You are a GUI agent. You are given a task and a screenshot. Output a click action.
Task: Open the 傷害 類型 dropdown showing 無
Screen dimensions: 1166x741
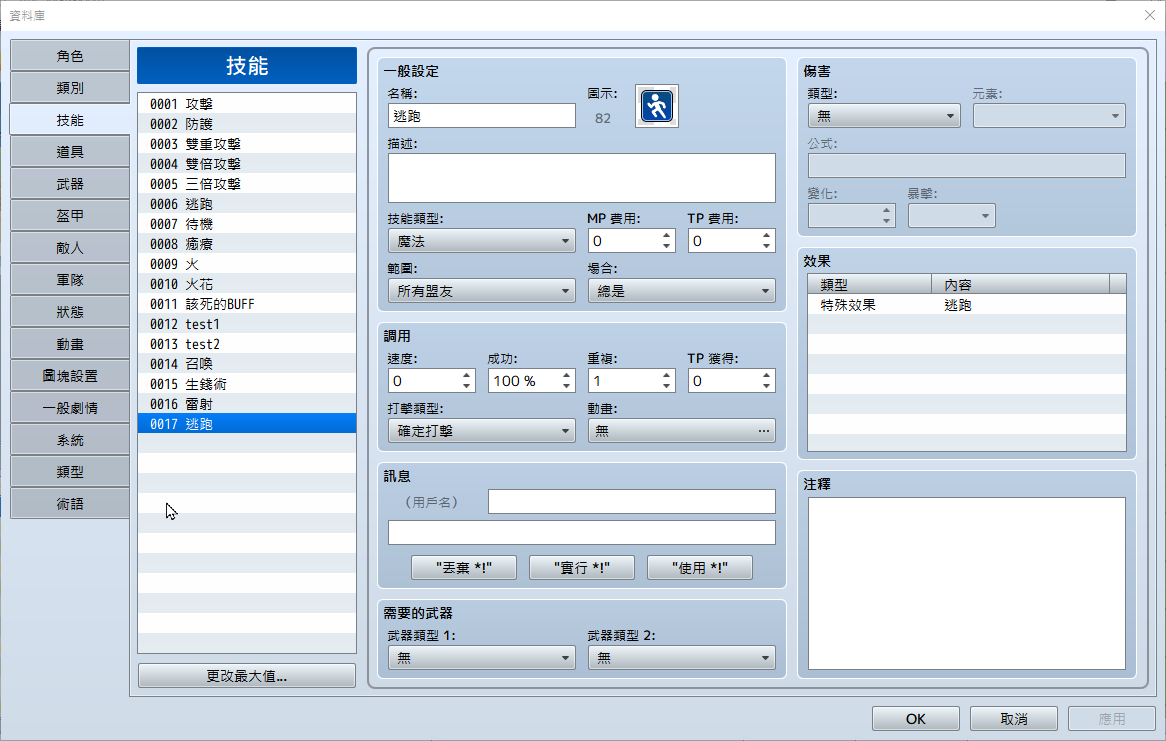point(884,115)
